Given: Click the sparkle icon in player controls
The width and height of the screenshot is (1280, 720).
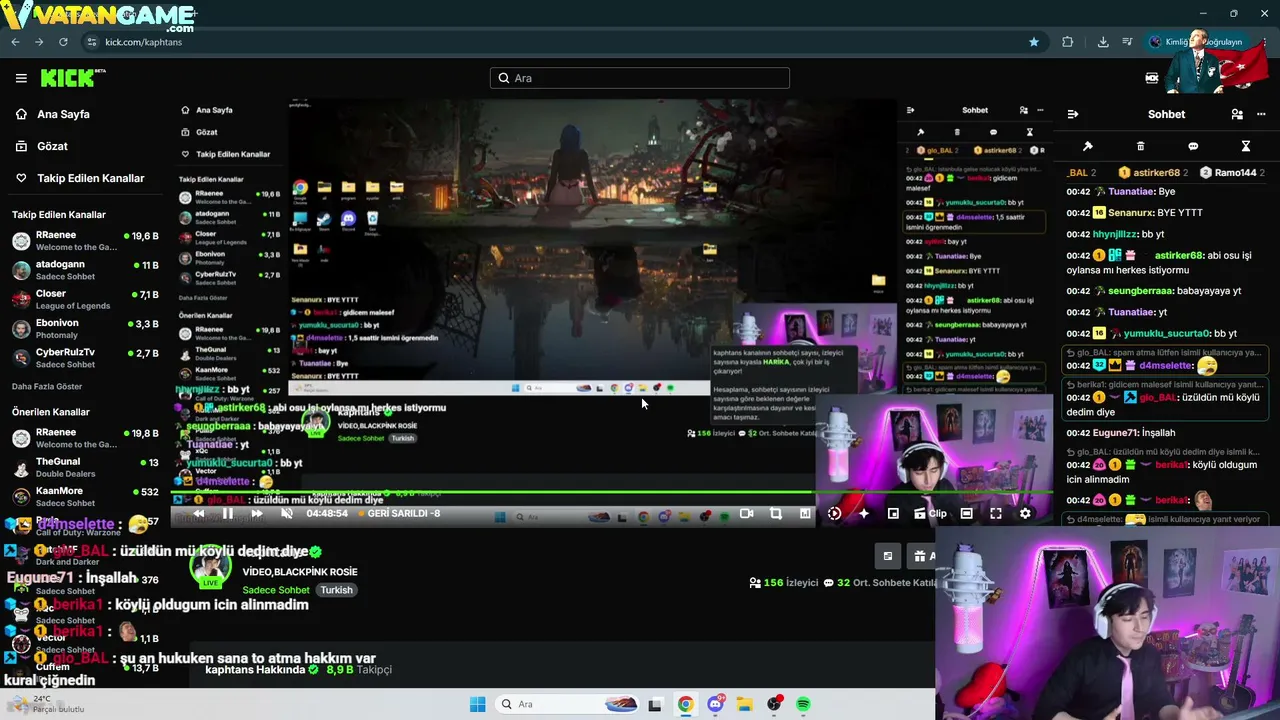Looking at the screenshot, I should coord(864,514).
